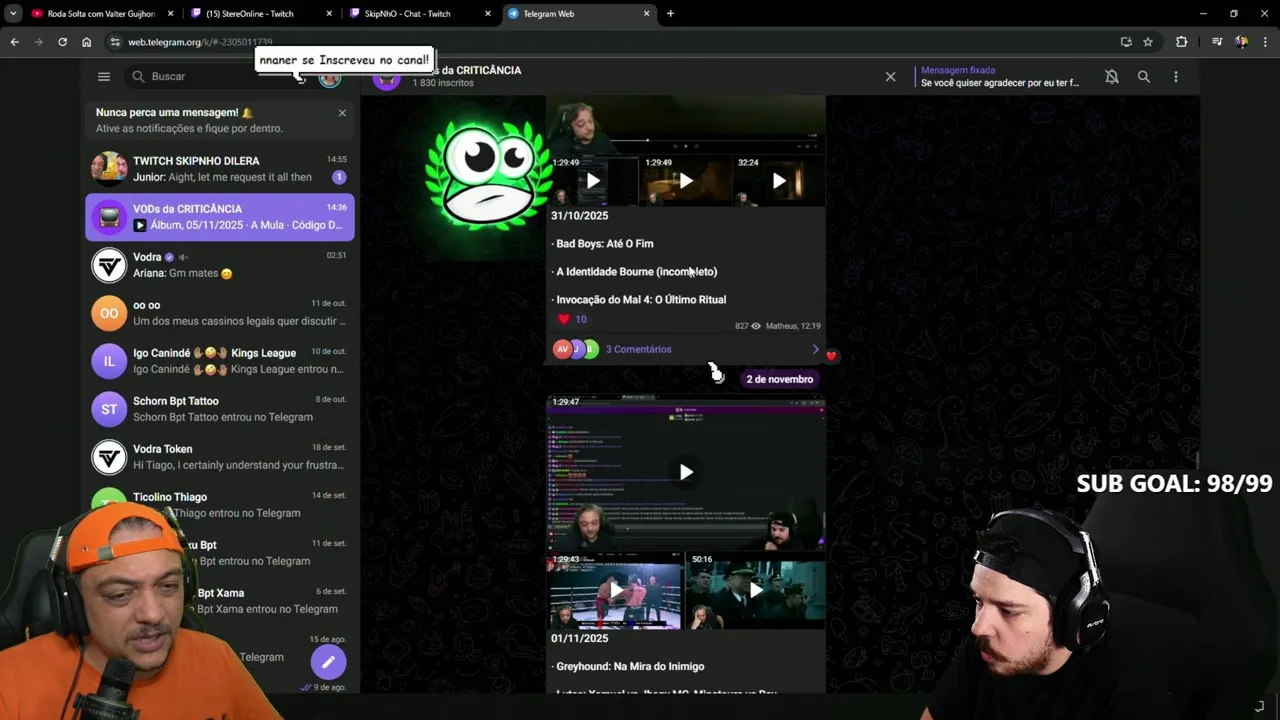Open the browser media controls icon
This screenshot has width=1280, height=720.
[x=1217, y=42]
